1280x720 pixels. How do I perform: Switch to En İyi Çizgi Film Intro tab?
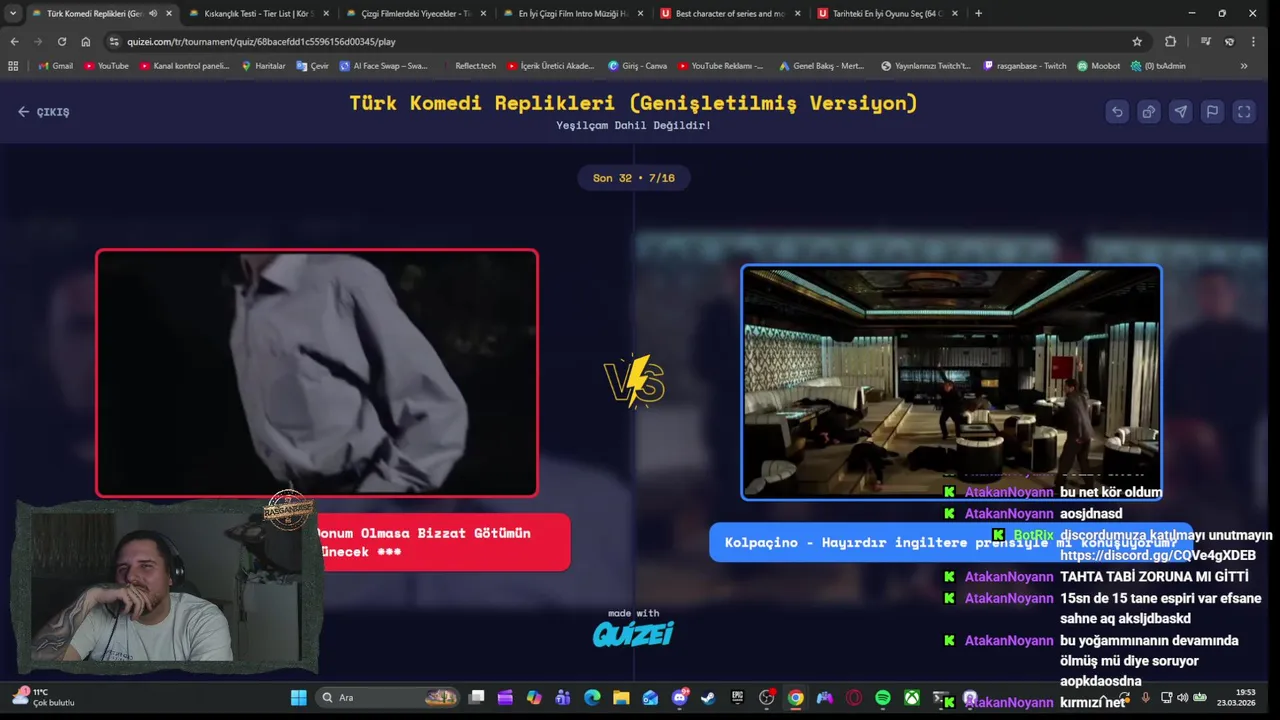coord(573,13)
